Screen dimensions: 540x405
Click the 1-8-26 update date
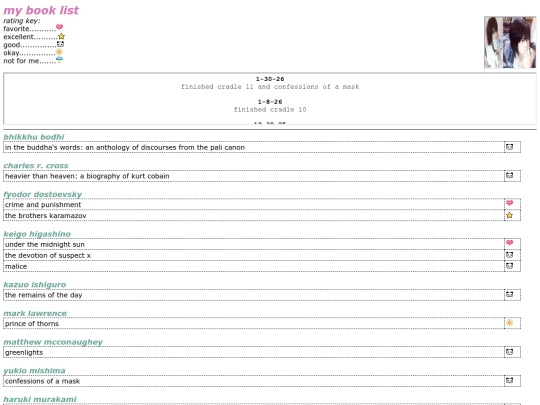(270, 102)
